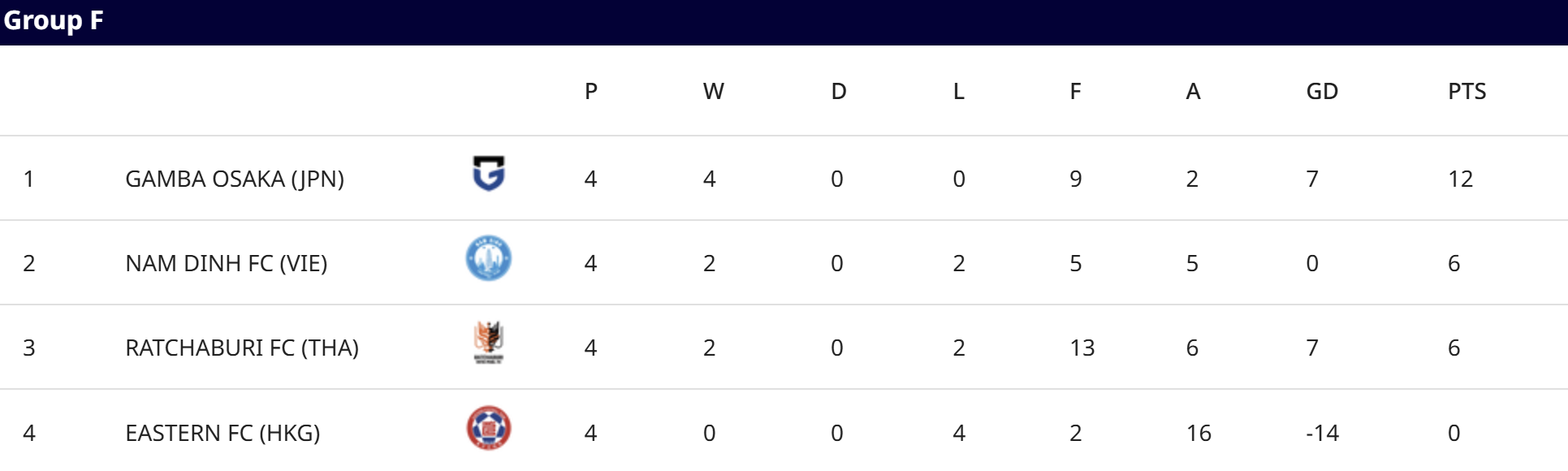Click Ratchaburi's 13 goals-for value
This screenshot has height=471, width=1568.
coord(1082,348)
